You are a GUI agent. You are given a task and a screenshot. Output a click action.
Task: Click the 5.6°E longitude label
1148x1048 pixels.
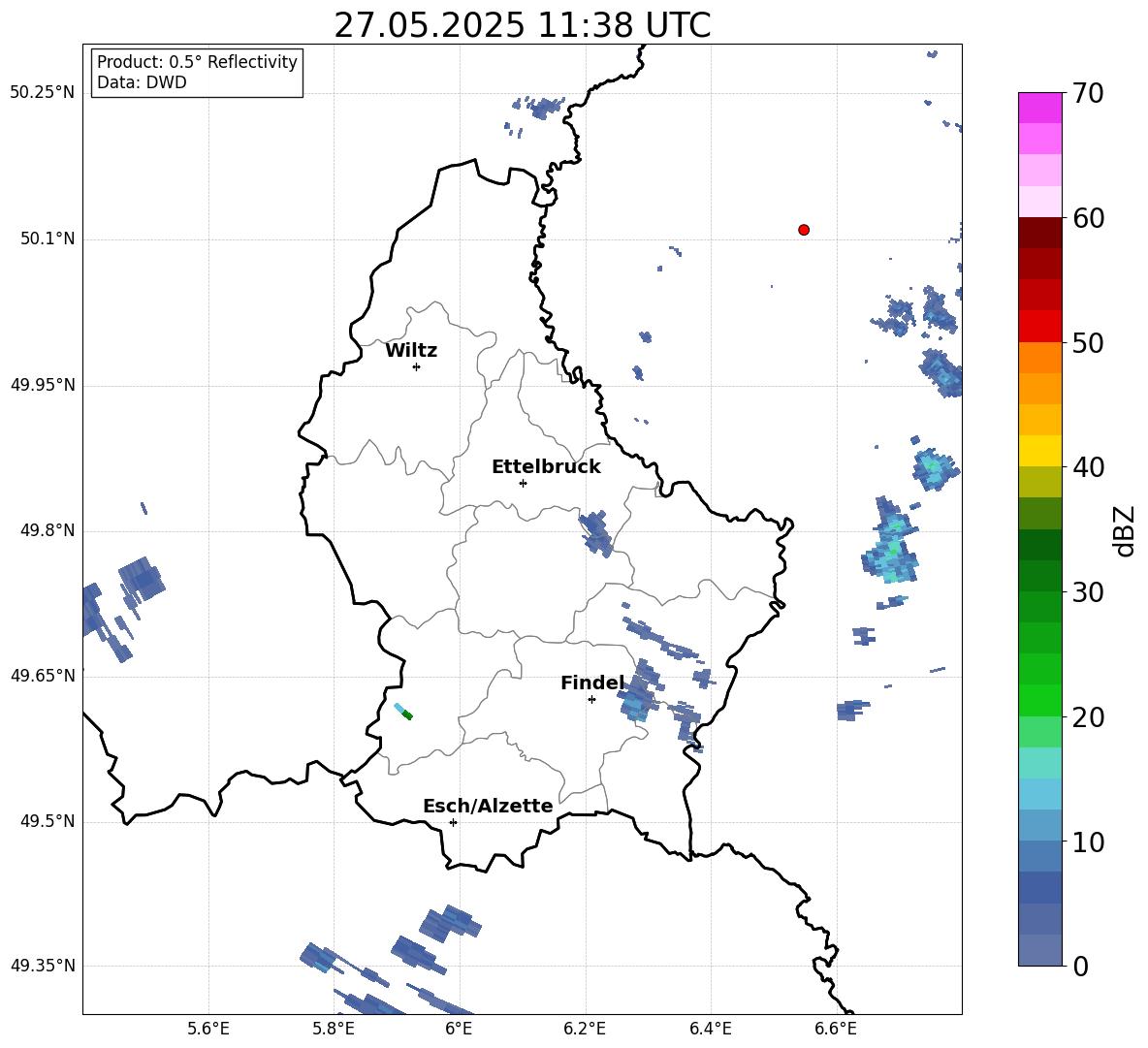coord(208,1029)
